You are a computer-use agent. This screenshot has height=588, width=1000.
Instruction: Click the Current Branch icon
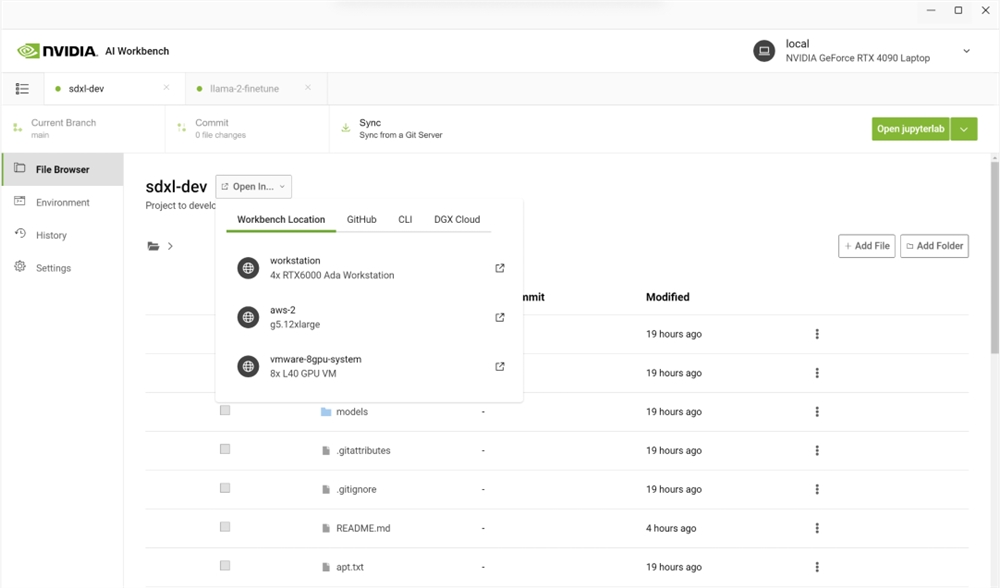point(18,128)
